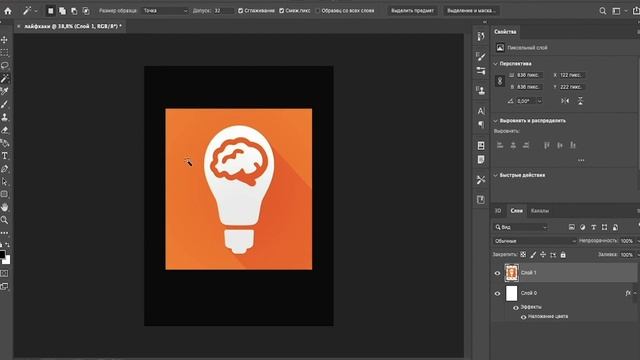Screen dimensions: 640x360
Task: Flip vertically in Properties panel
Action: 580,101
